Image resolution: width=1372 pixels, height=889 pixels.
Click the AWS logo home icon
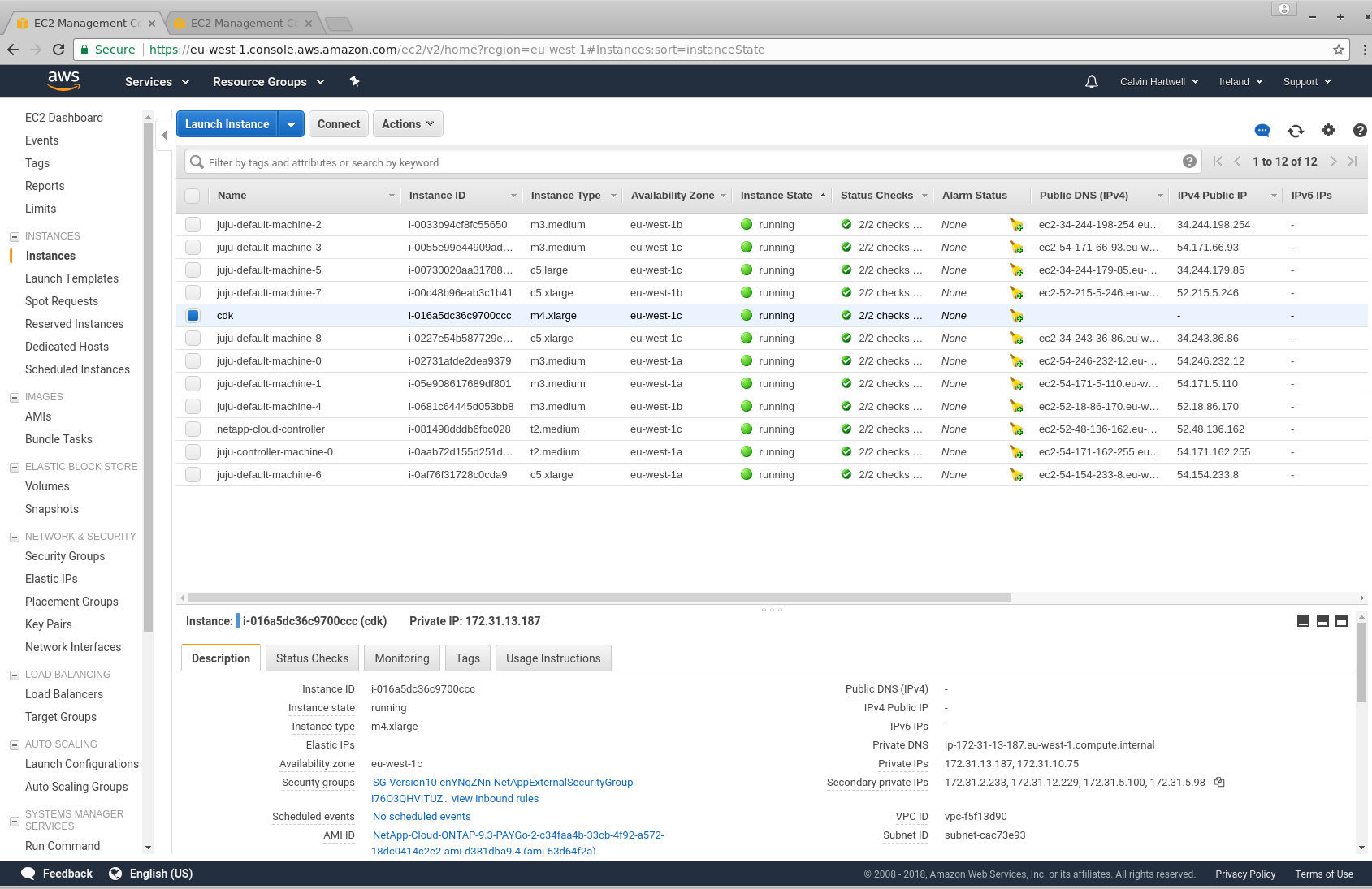(x=63, y=80)
